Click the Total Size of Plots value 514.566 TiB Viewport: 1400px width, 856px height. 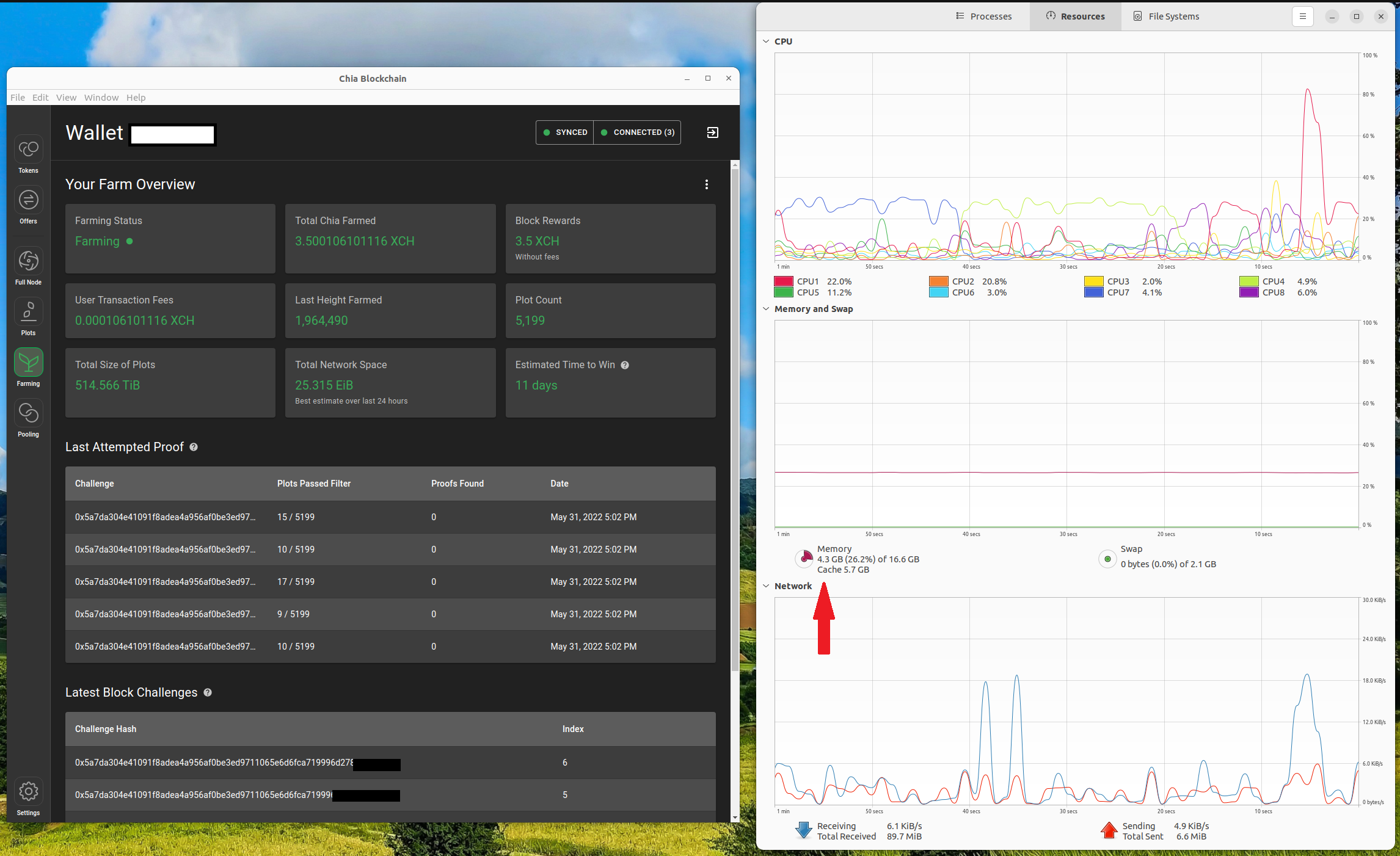108,385
